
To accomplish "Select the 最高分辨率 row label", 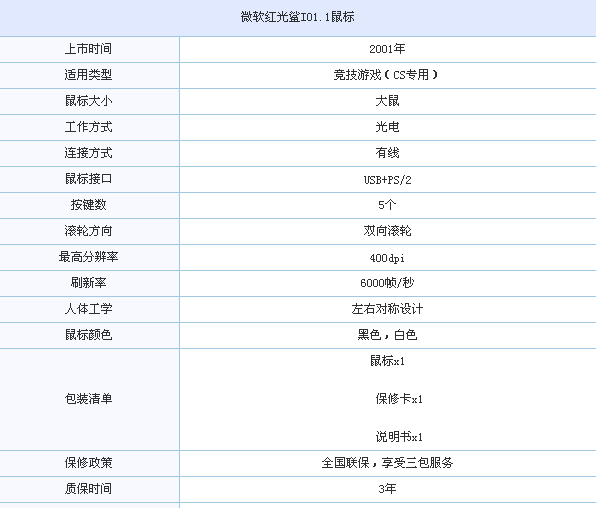I will pos(89,257).
